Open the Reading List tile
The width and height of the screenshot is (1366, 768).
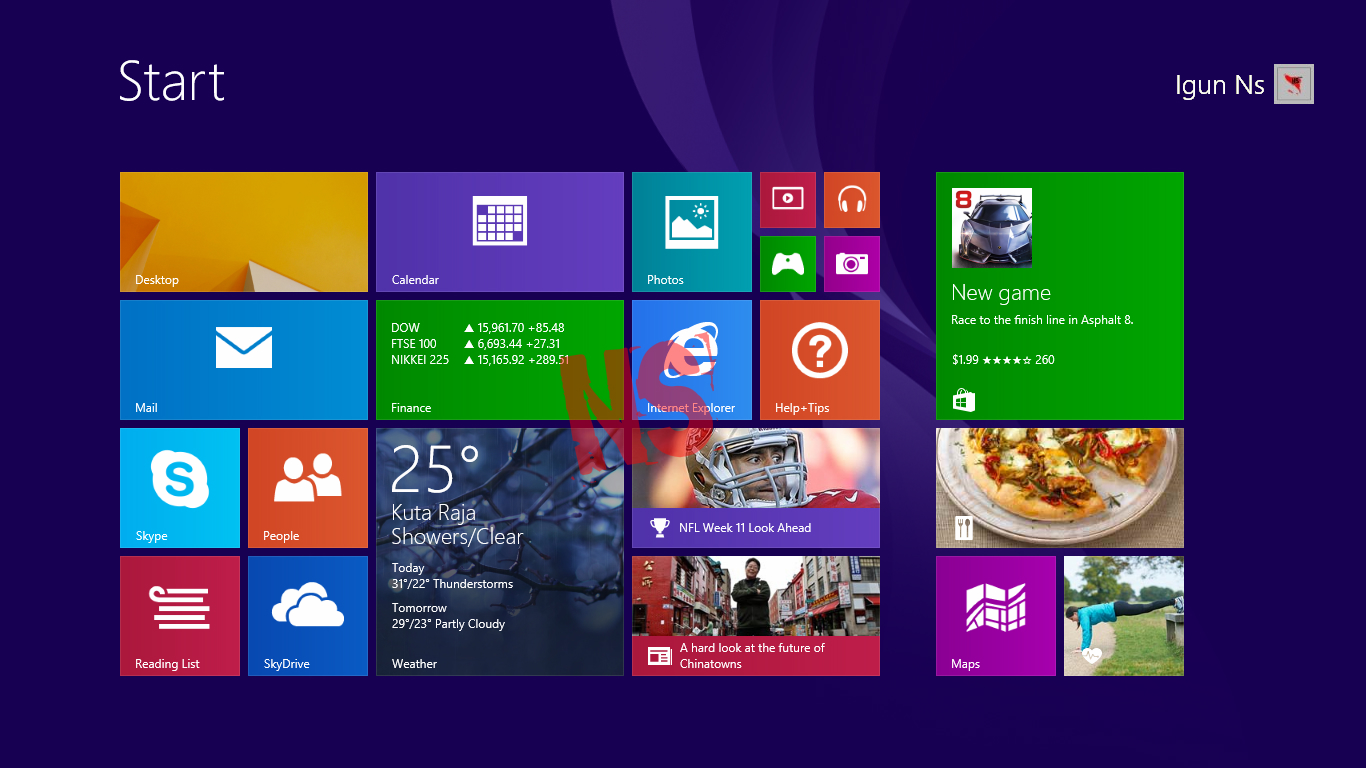[180, 616]
